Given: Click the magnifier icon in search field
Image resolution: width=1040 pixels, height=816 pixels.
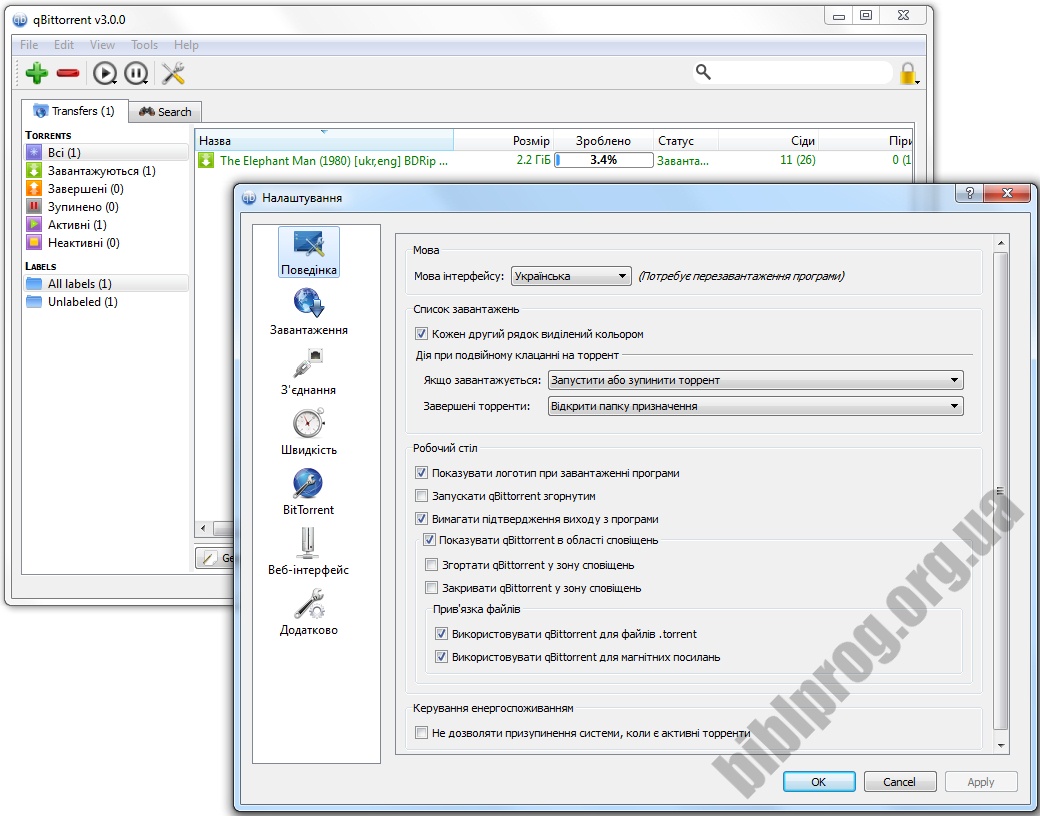Looking at the screenshot, I should 703,72.
